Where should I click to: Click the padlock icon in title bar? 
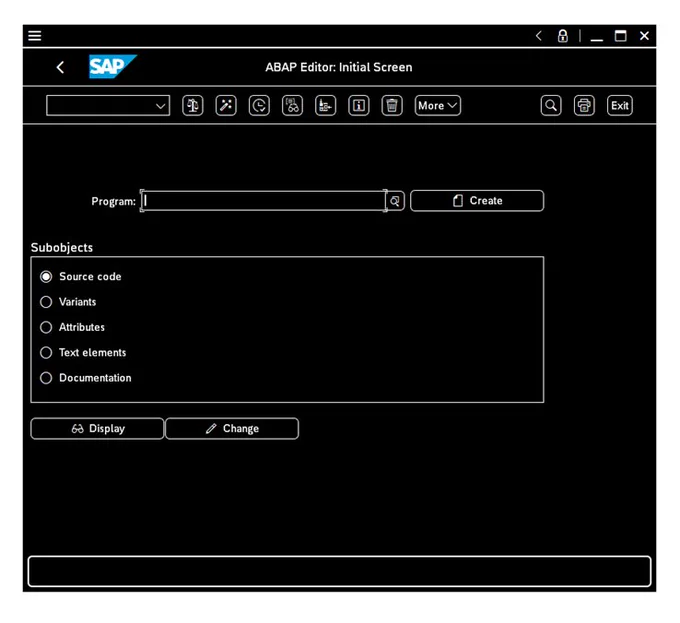pyautogui.click(x=563, y=36)
